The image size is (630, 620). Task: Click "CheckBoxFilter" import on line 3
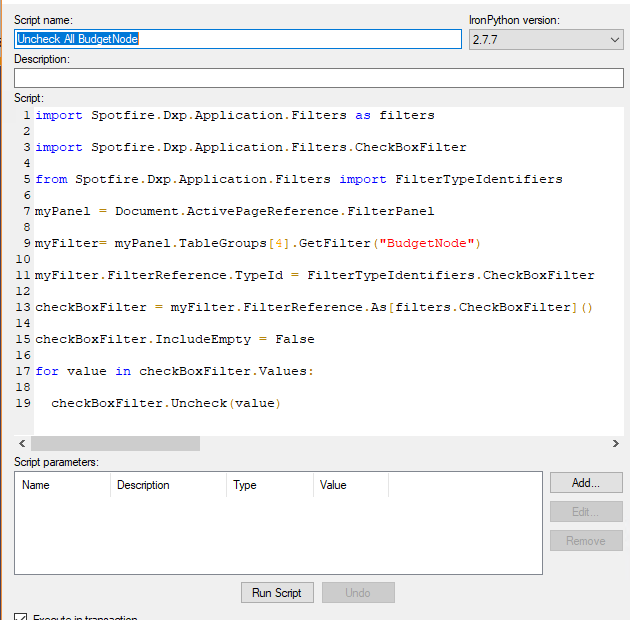[410, 147]
